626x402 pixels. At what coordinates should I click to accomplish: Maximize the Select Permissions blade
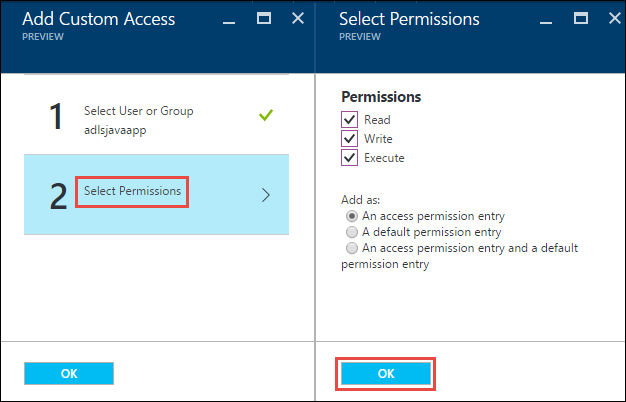pos(581,19)
